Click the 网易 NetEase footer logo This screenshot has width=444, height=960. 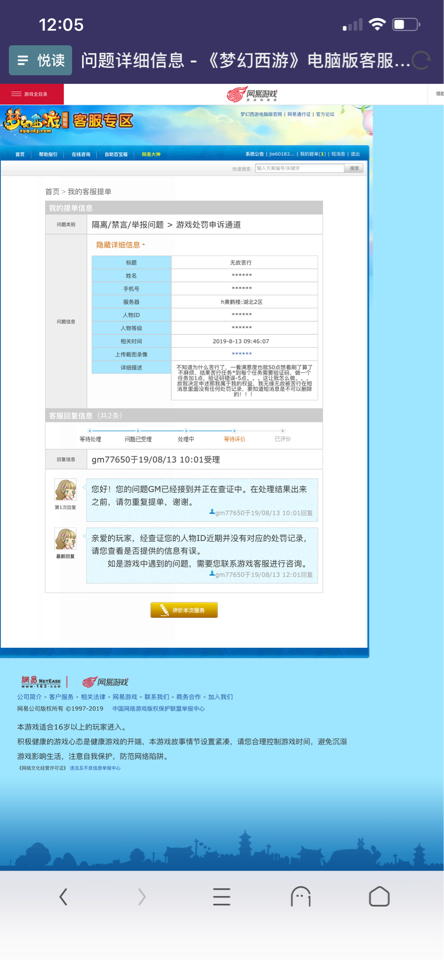coord(40,681)
